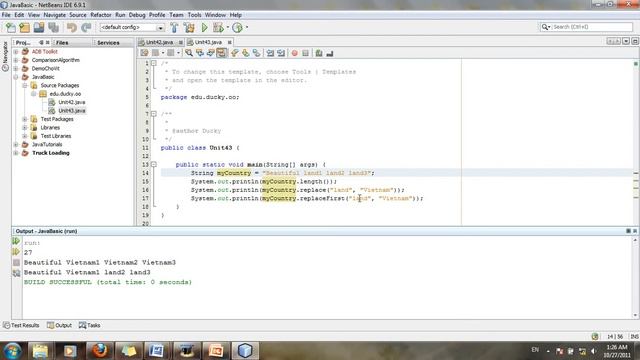The width and height of the screenshot is (640, 360).
Task: Expand the ComparisonAlgorithm project node
Action: pos(16,60)
